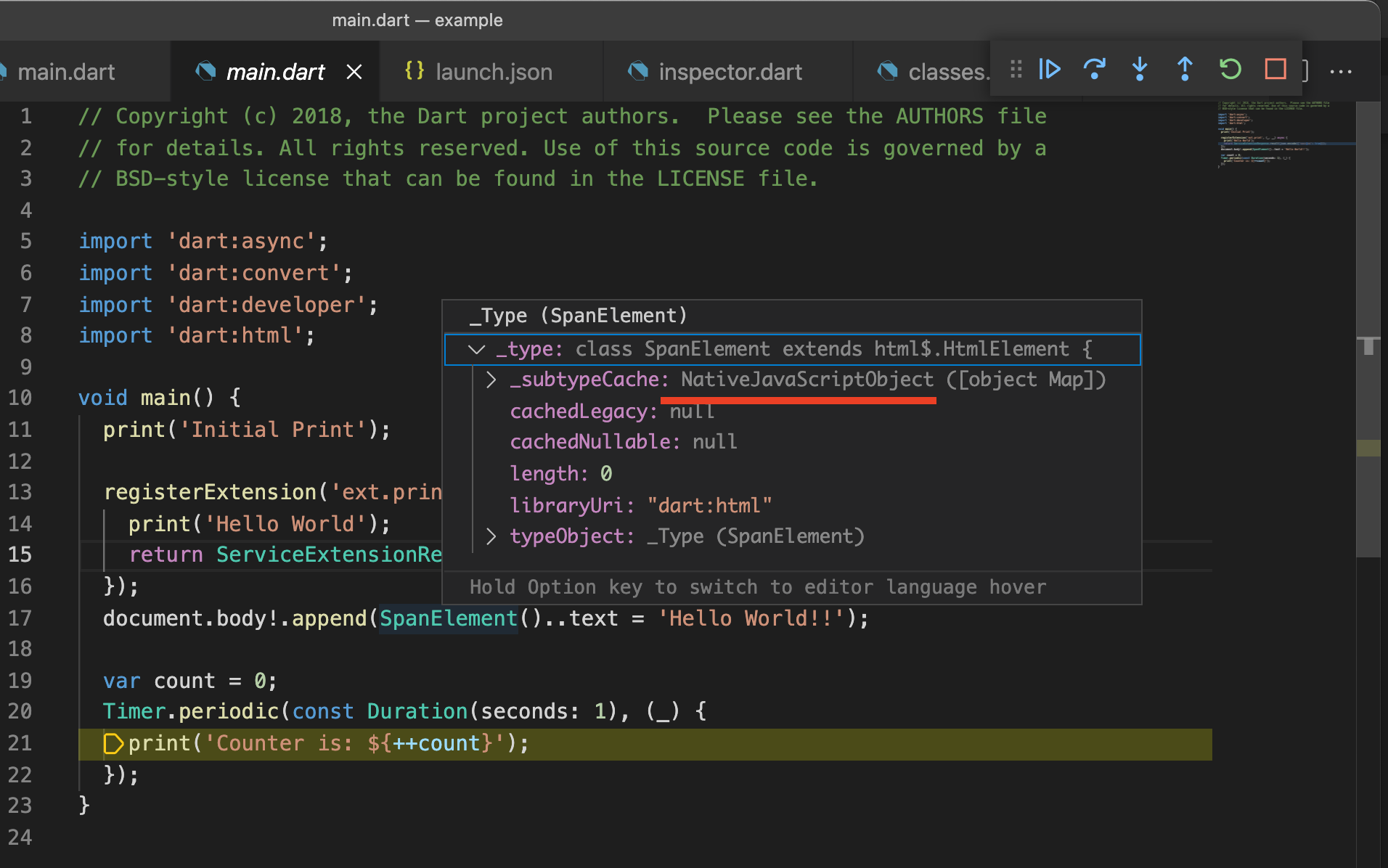Select the italic main.dart tab
The width and height of the screenshot is (1388, 868).
[x=275, y=72]
